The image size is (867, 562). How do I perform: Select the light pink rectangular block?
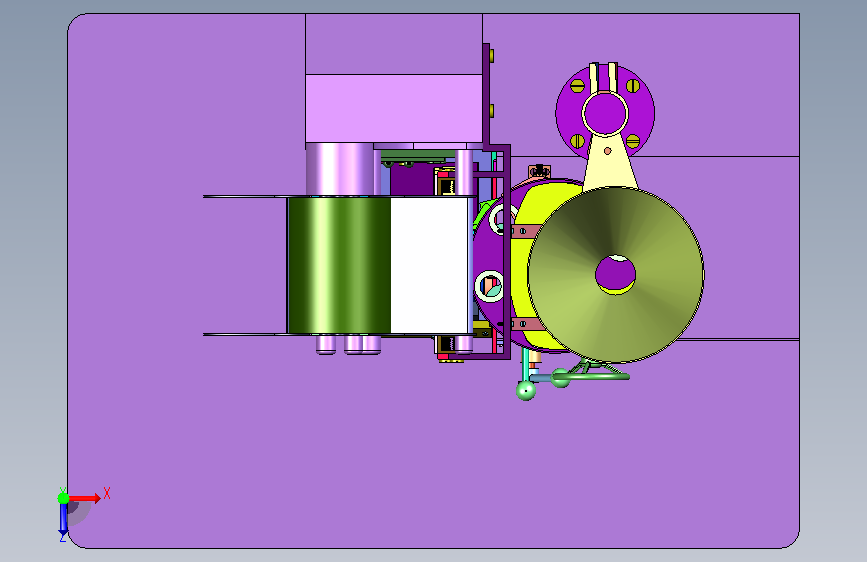[394, 108]
